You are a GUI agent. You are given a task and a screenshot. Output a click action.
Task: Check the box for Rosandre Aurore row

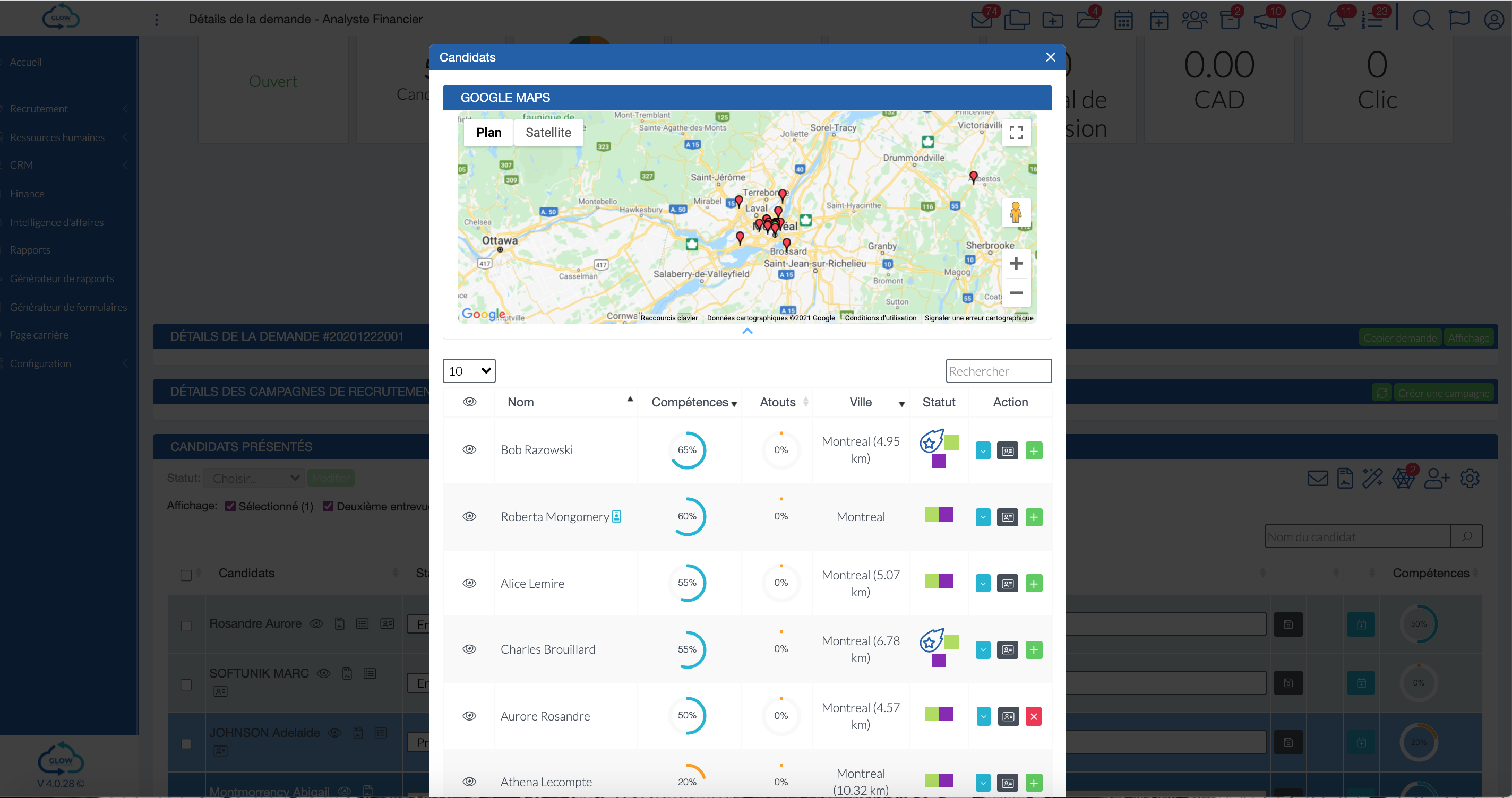pyautogui.click(x=186, y=626)
